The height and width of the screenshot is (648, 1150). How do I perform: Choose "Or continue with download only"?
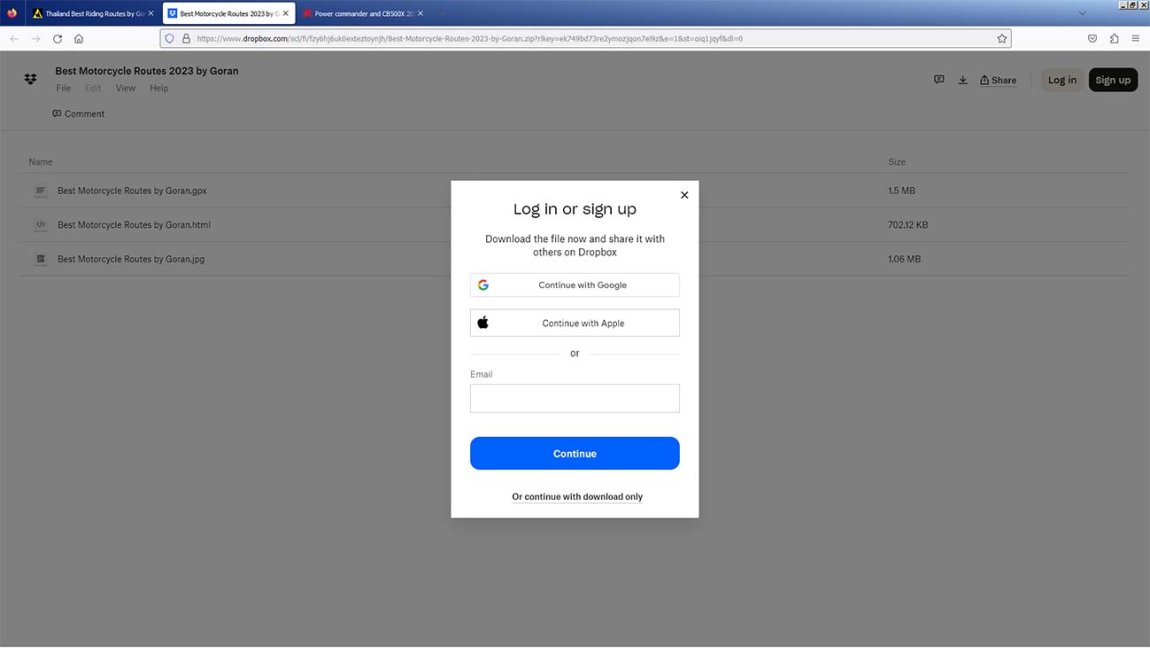577,497
